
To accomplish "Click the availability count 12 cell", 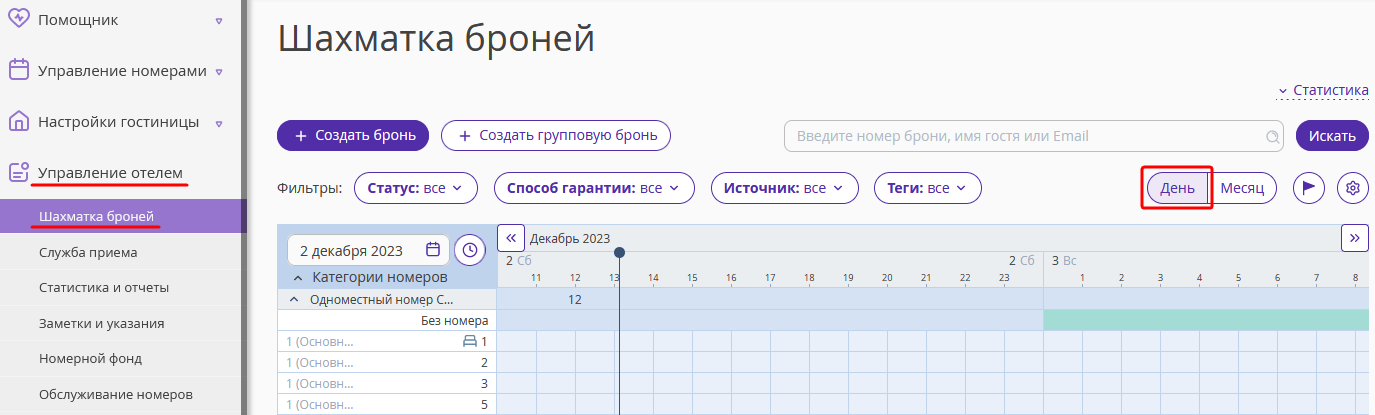I will pyautogui.click(x=575, y=299).
